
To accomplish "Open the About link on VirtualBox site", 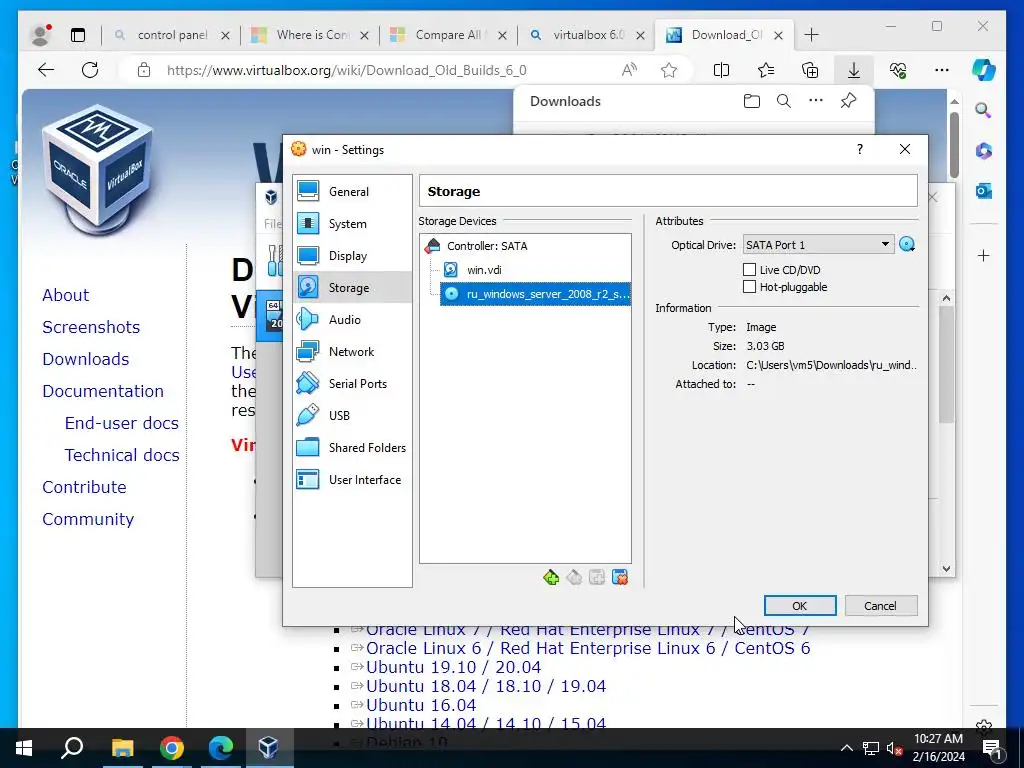I will [65, 295].
